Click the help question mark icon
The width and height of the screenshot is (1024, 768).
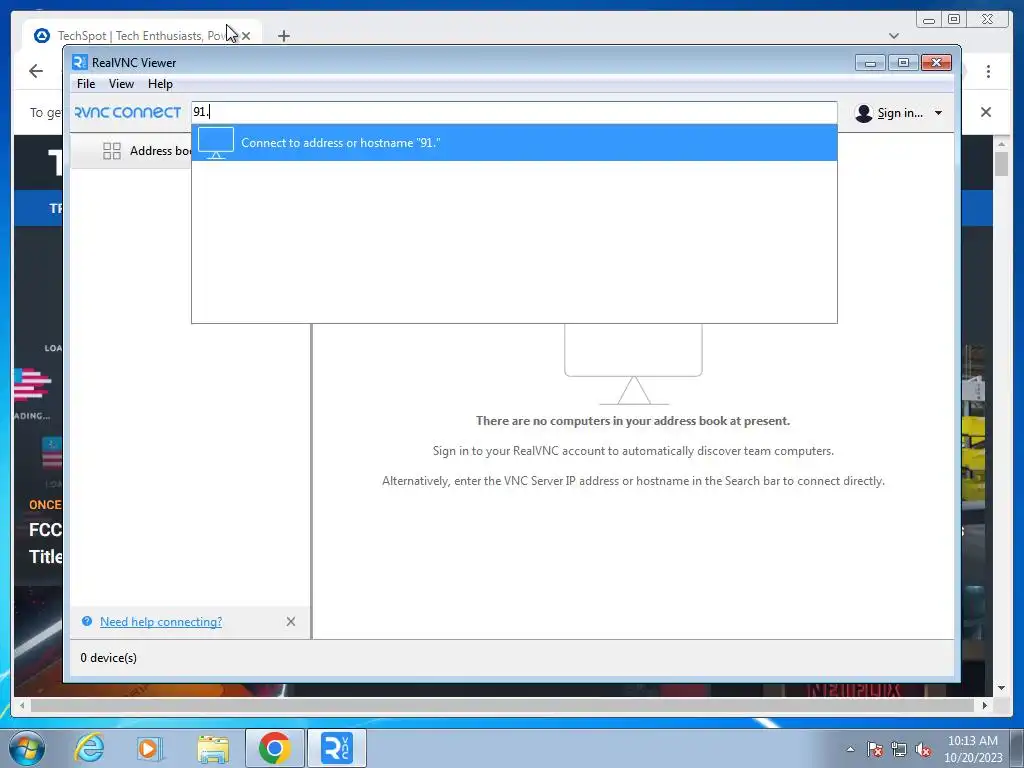pos(87,621)
